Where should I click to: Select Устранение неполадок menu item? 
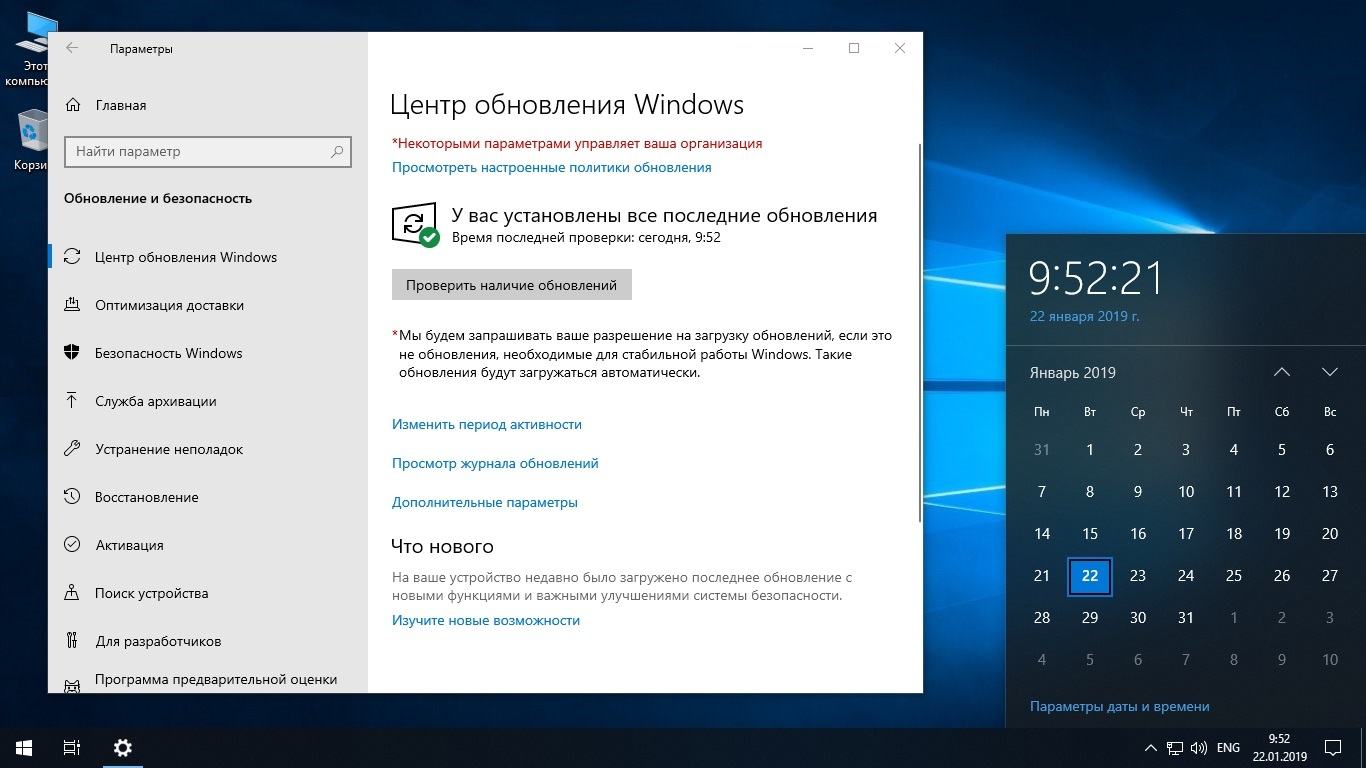[208, 449]
